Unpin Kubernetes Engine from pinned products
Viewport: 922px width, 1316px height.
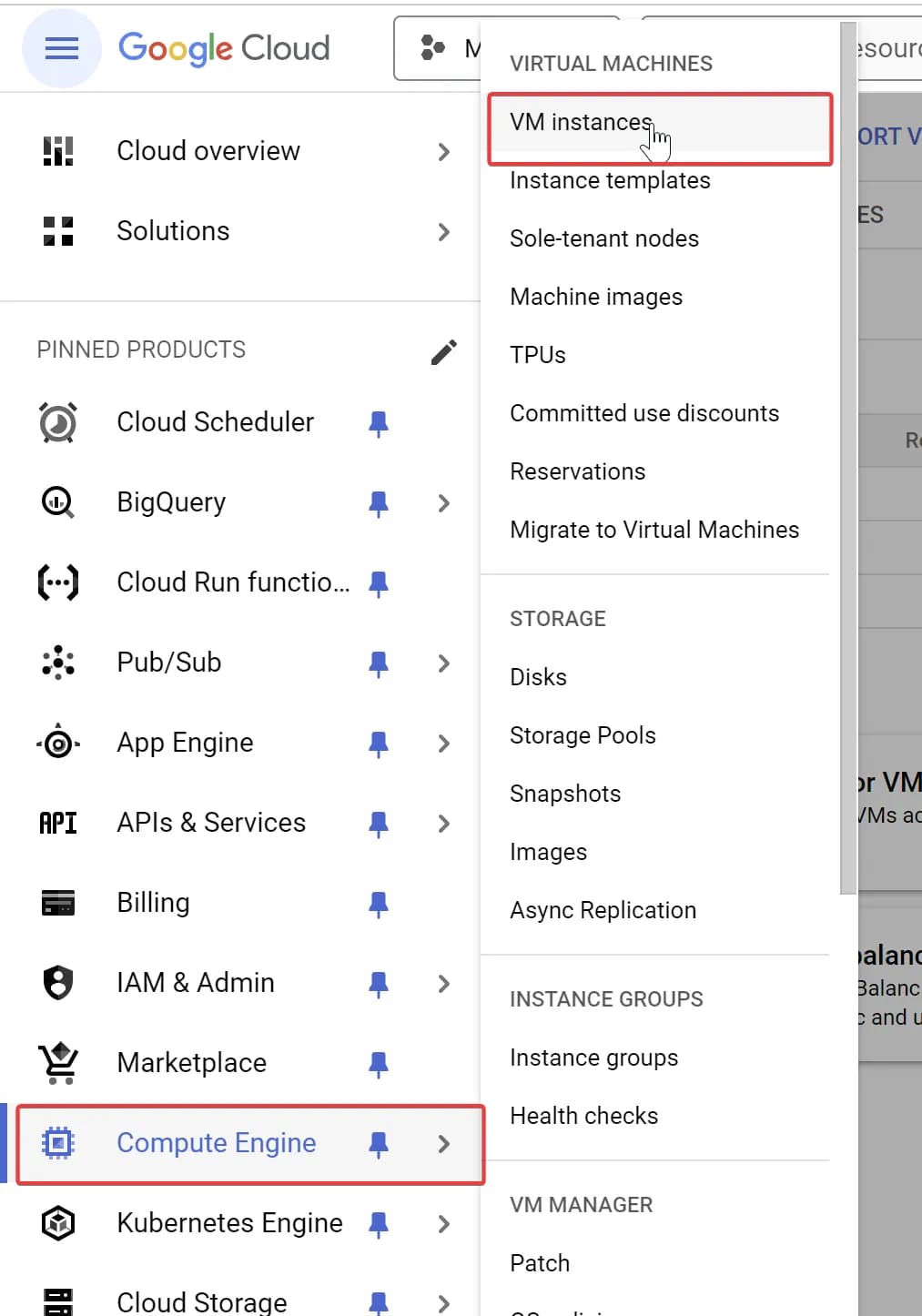[x=379, y=1224]
